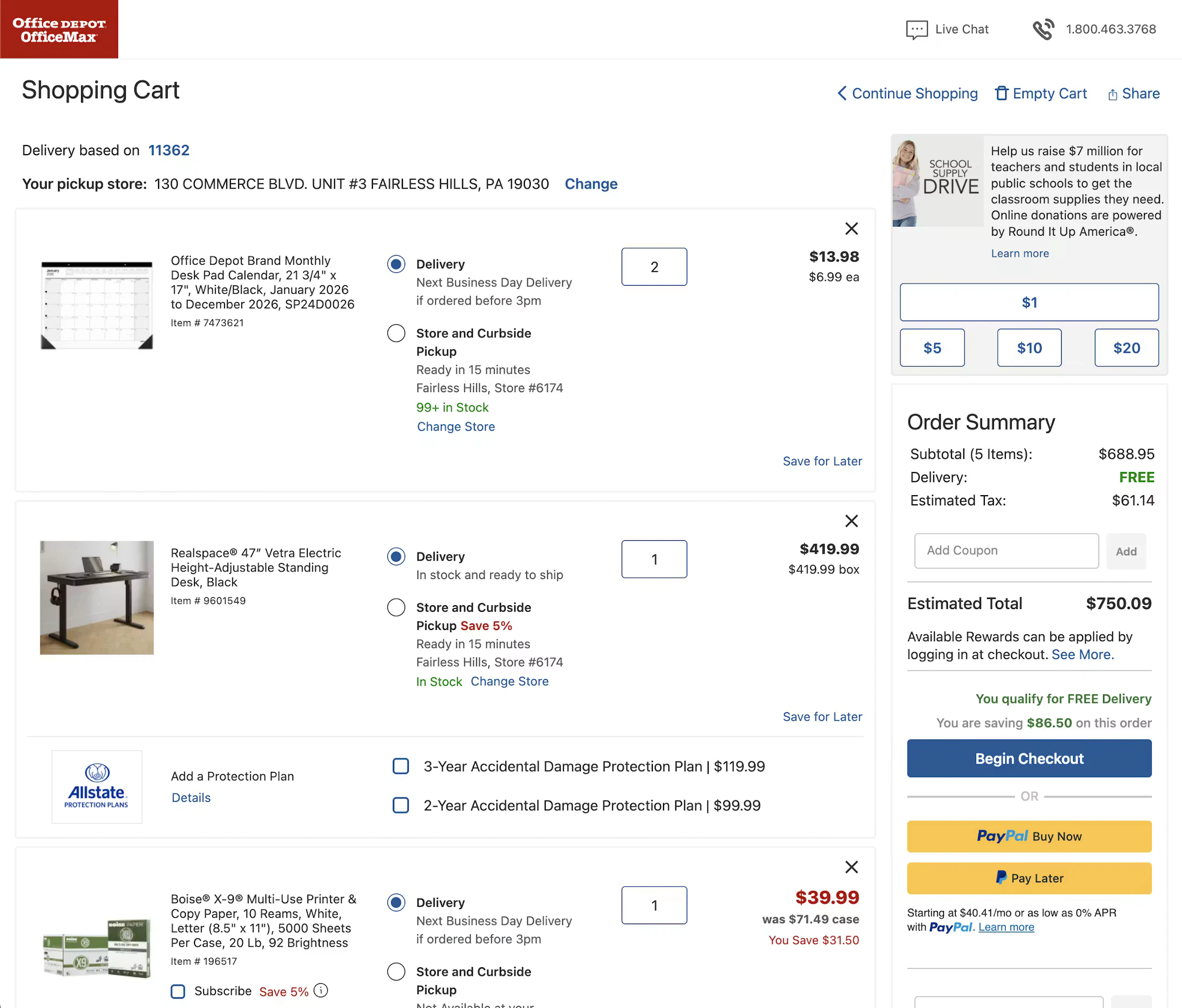
Task: Donate $10 to School Supply Drive
Action: click(1028, 348)
